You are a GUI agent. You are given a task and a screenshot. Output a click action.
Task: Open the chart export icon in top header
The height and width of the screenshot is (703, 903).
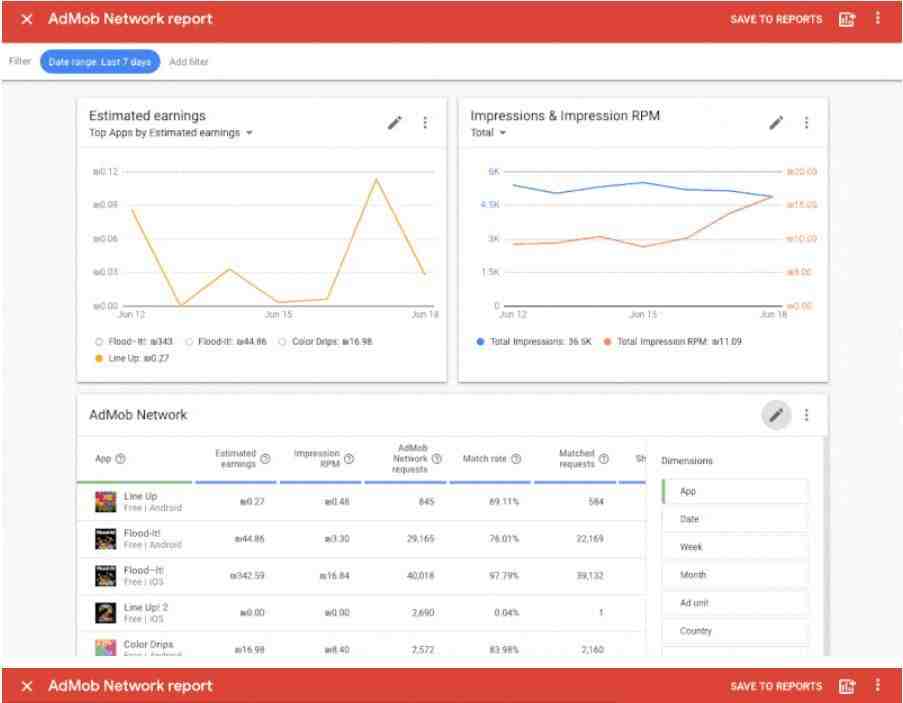tap(847, 19)
